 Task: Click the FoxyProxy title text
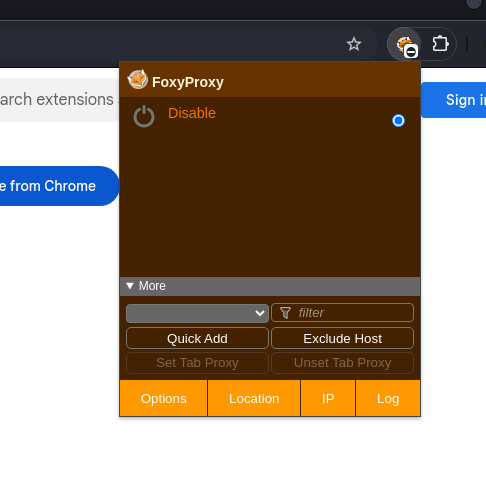point(188,82)
